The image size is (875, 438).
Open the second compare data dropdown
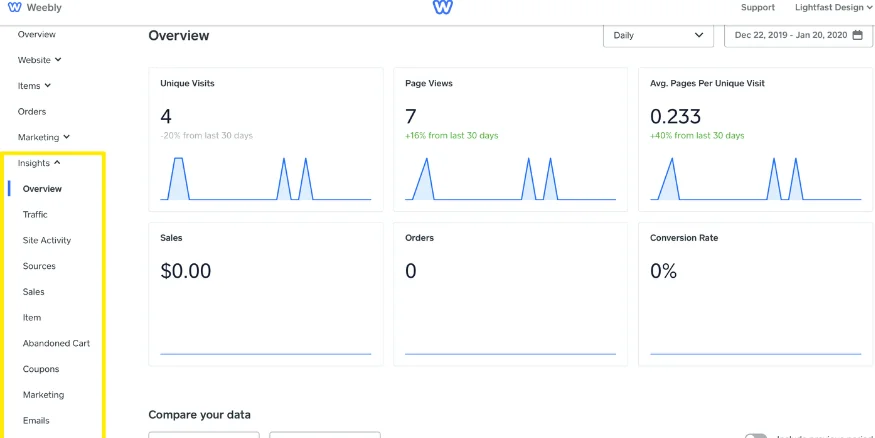(325, 435)
